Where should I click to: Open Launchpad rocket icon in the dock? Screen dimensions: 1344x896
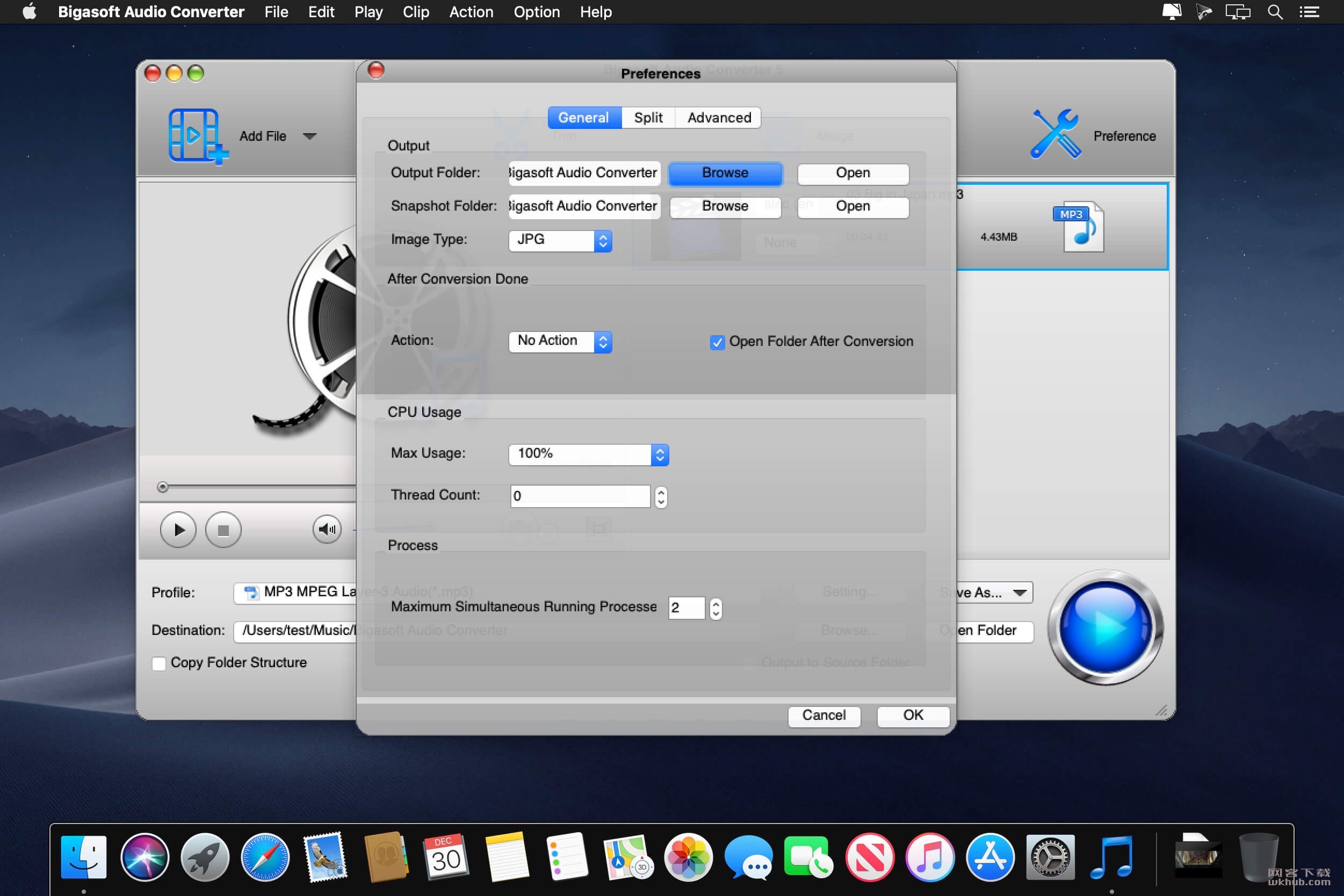[205, 857]
